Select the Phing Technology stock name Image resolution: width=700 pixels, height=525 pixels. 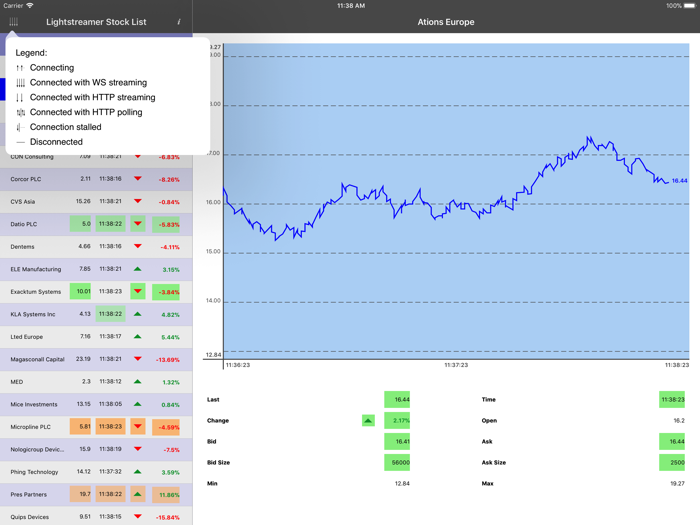[x=34, y=472]
